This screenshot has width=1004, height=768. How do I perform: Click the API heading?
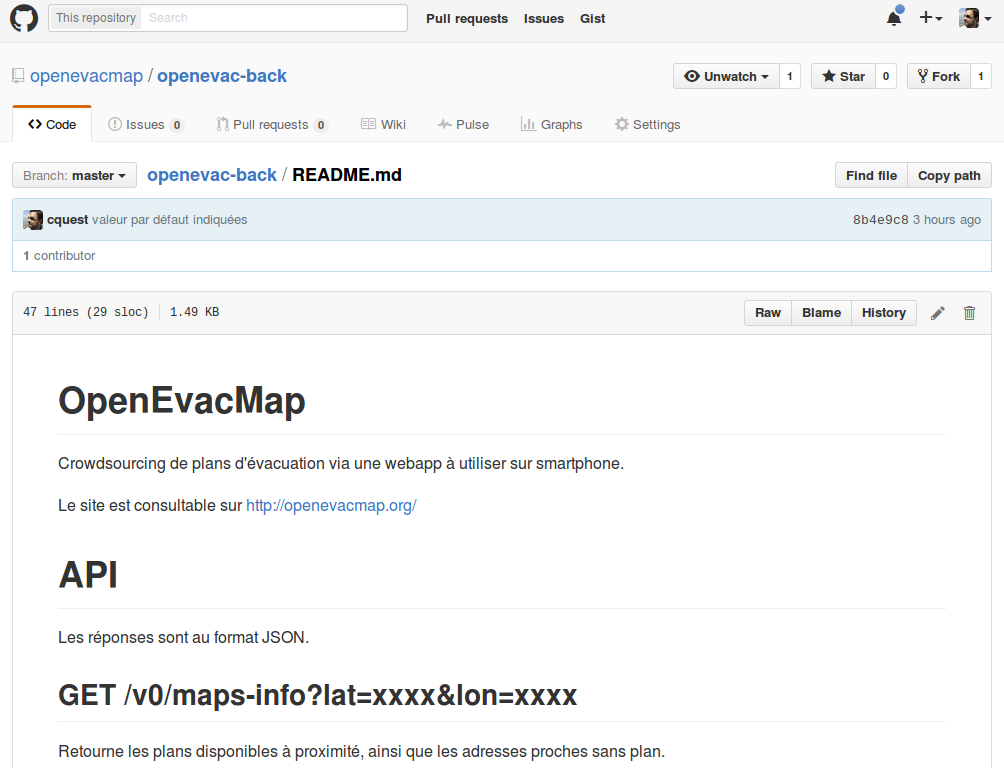point(88,575)
